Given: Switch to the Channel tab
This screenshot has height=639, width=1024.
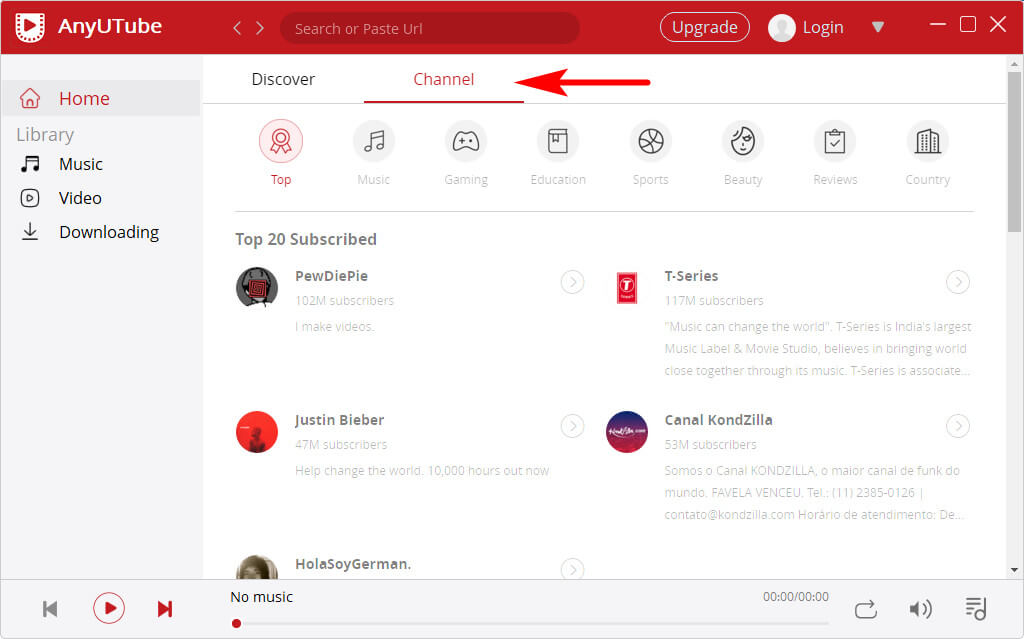Looking at the screenshot, I should tap(443, 79).
